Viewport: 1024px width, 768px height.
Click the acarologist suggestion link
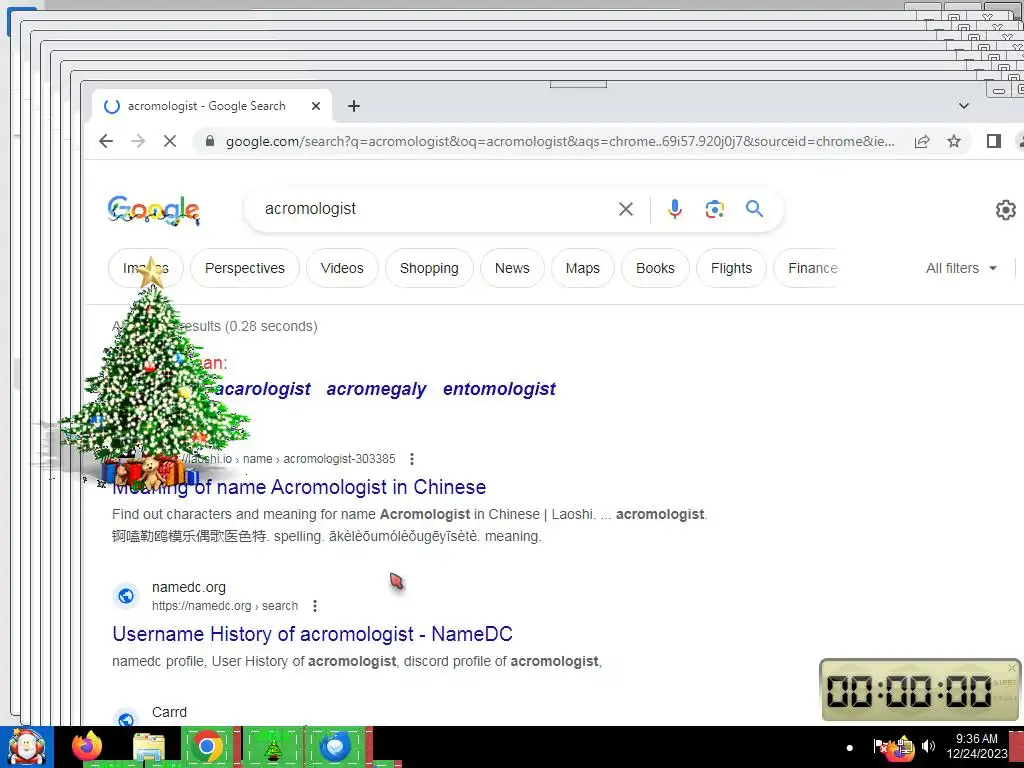pos(263,389)
